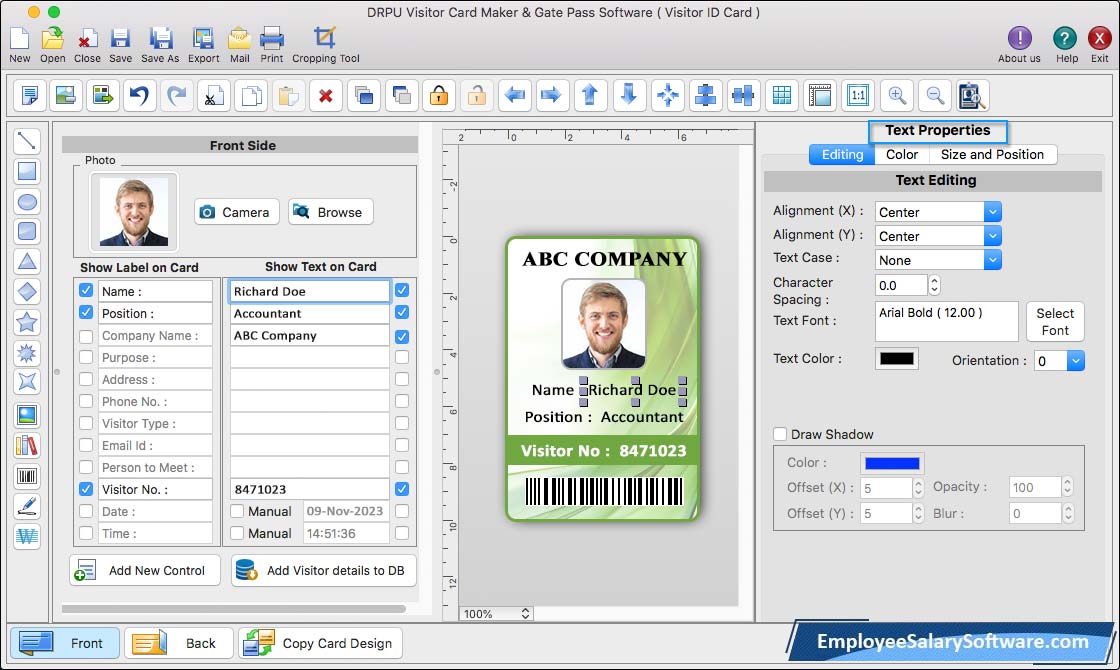1120x670 pixels.
Task: Select the Star shape tool
Action: 26,322
